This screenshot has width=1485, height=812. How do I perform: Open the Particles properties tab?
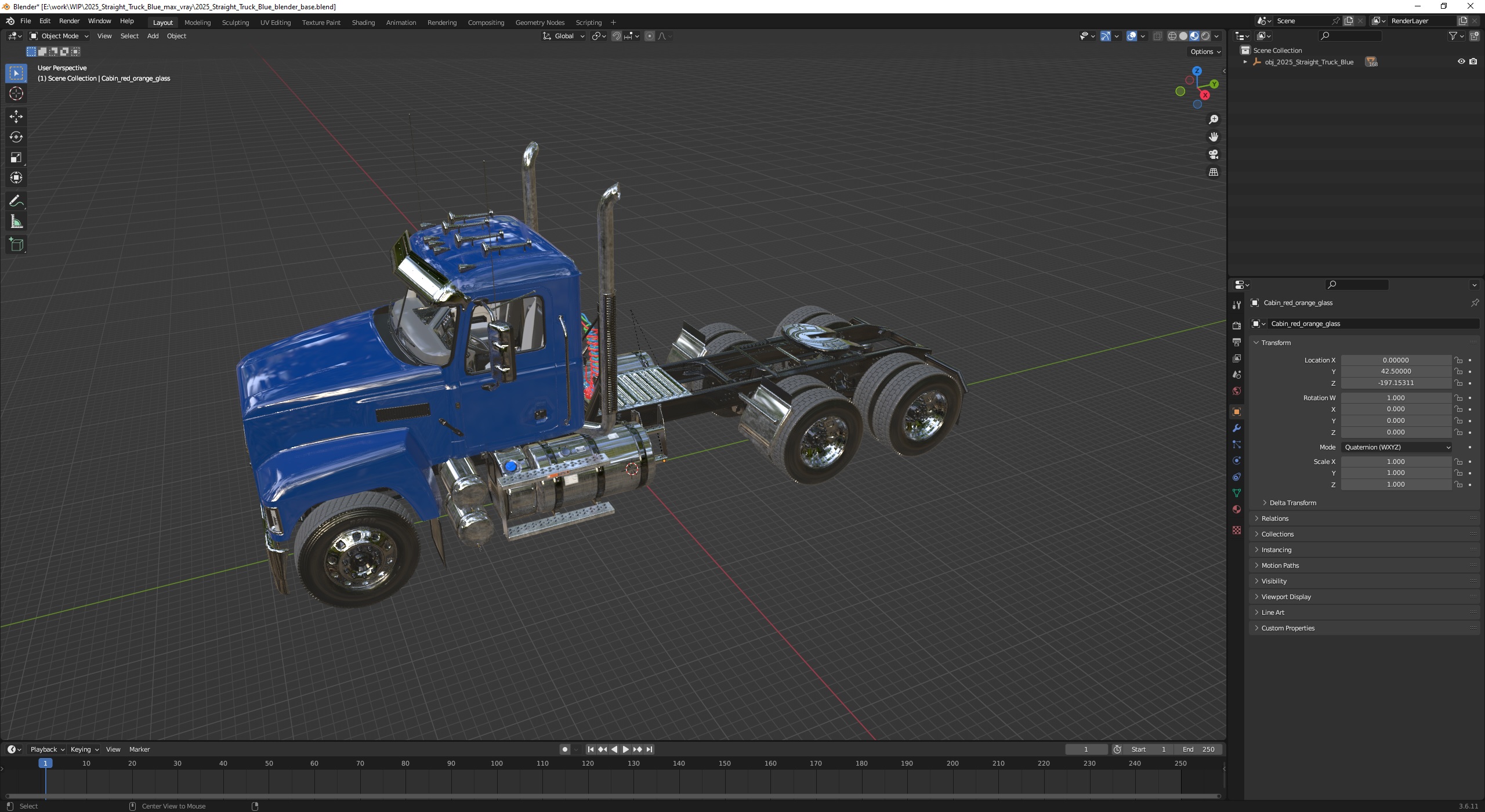click(1237, 444)
